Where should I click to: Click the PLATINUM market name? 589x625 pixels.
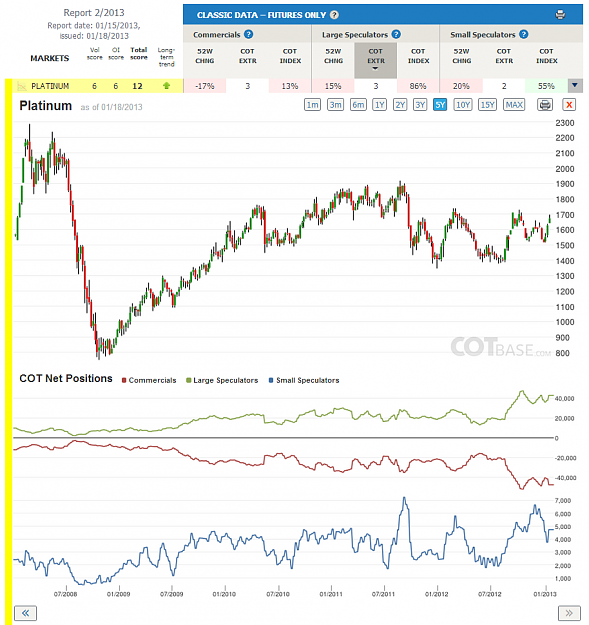pyautogui.click(x=50, y=86)
